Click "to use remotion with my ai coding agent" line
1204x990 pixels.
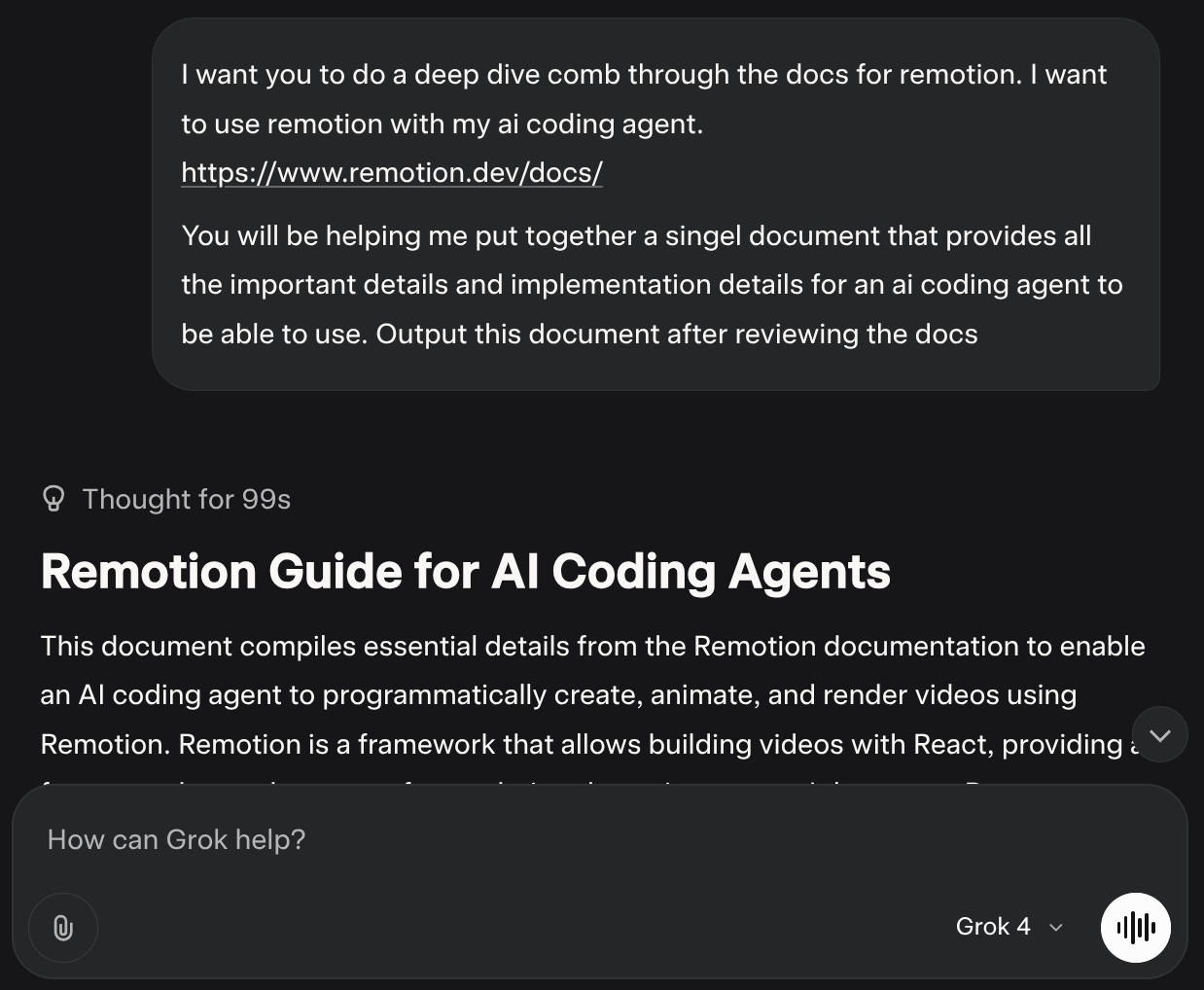pos(442,124)
